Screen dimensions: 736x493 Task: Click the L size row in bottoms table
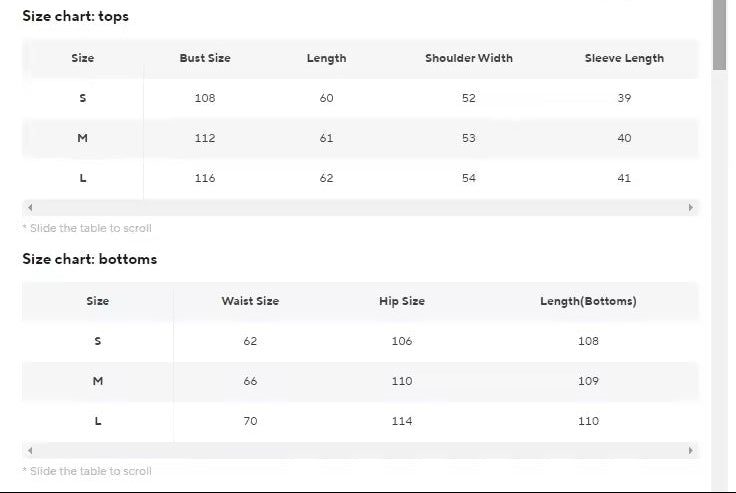pyautogui.click(x=98, y=421)
